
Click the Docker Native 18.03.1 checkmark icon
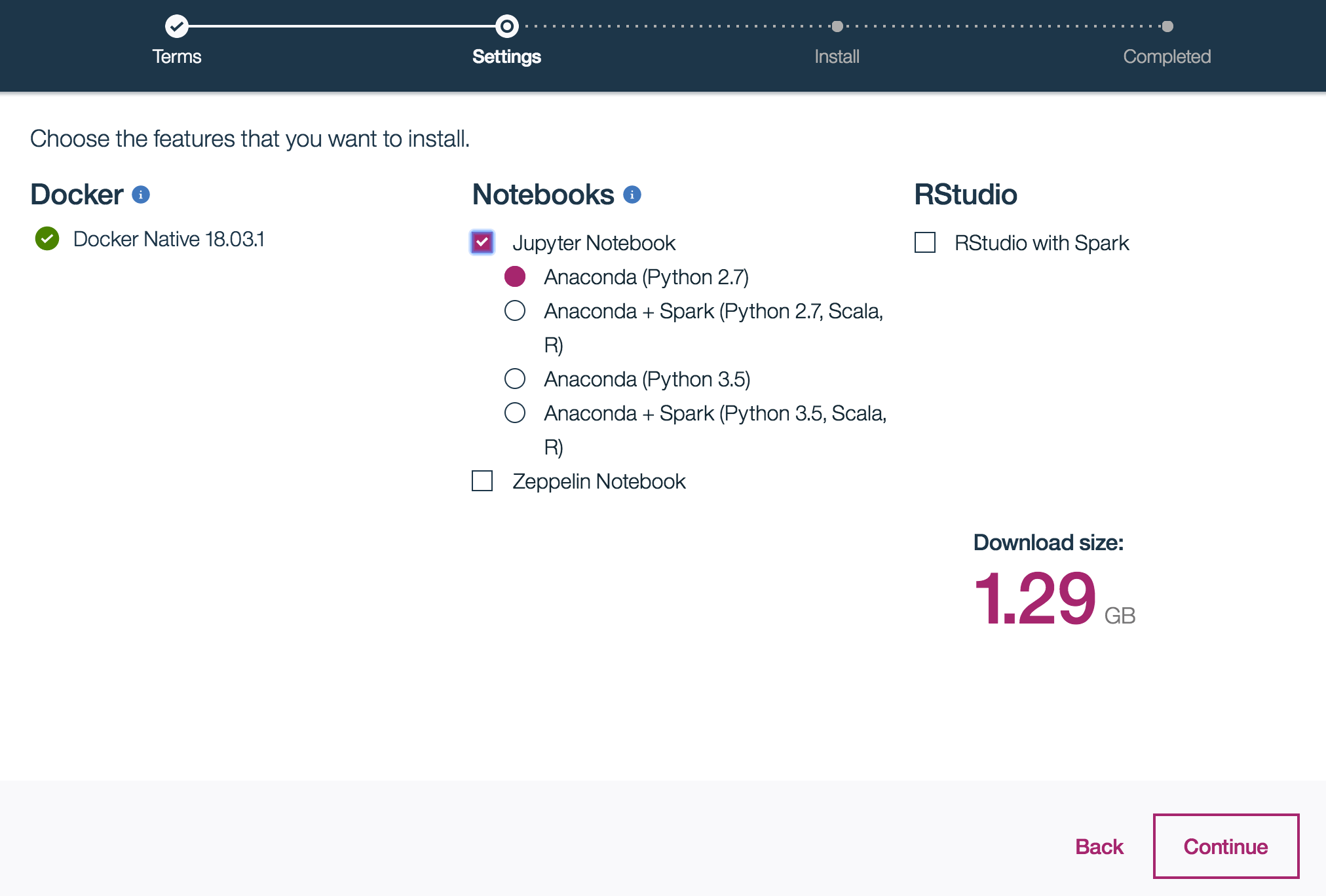[x=47, y=239]
